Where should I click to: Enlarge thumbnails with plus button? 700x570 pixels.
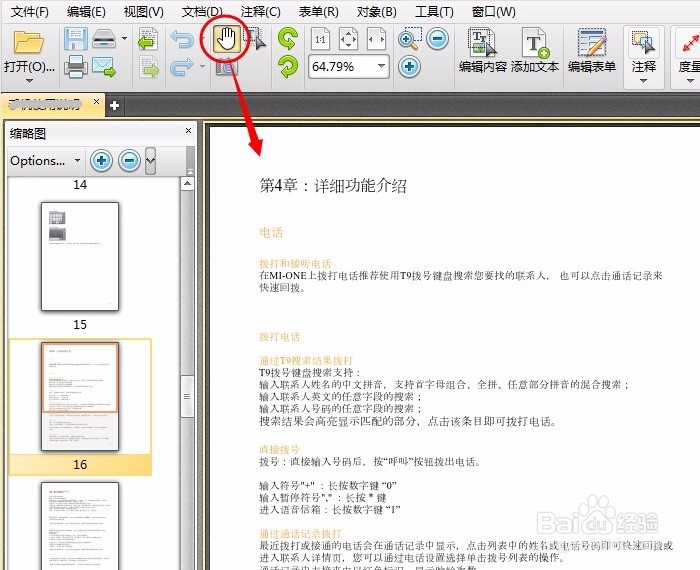point(101,160)
